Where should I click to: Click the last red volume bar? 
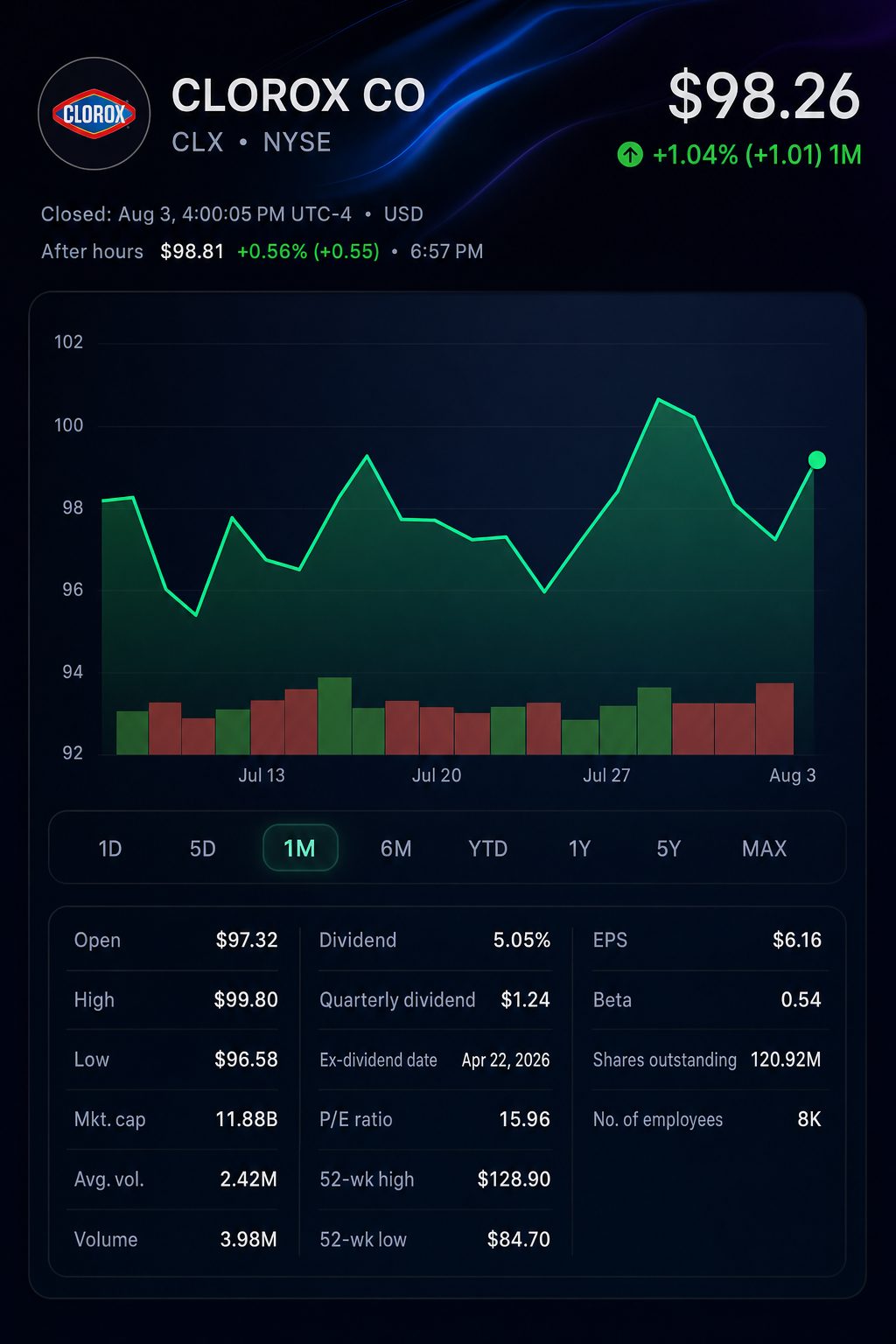pyautogui.click(x=774, y=718)
